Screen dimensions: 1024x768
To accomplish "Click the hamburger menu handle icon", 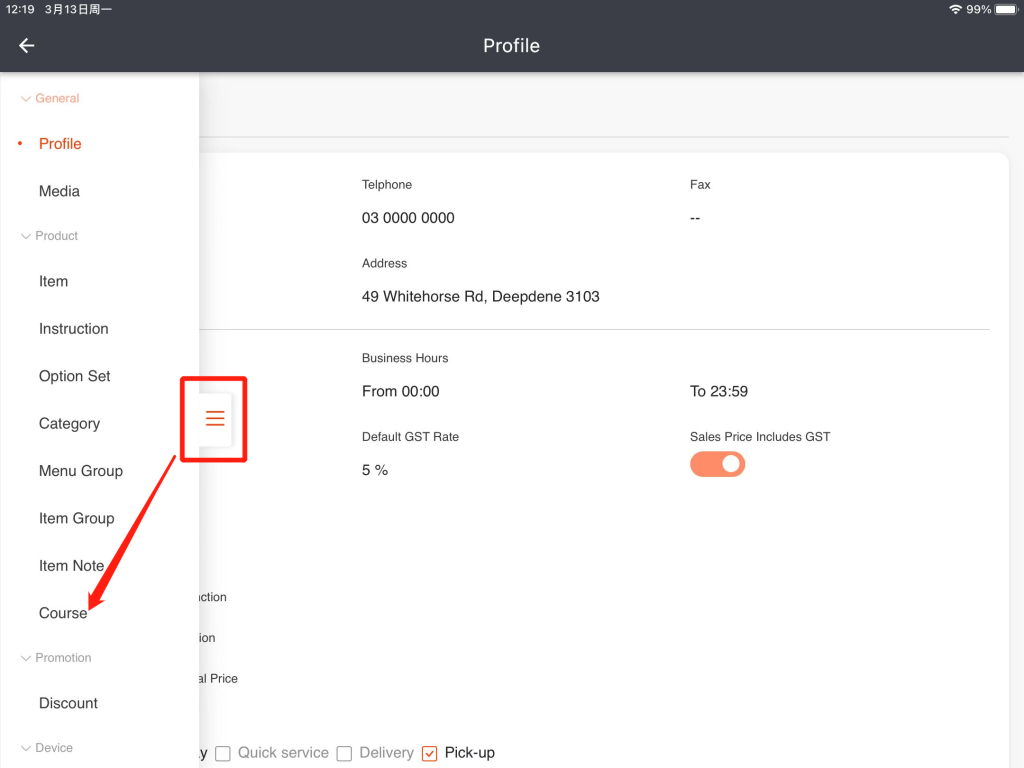I will [x=215, y=418].
